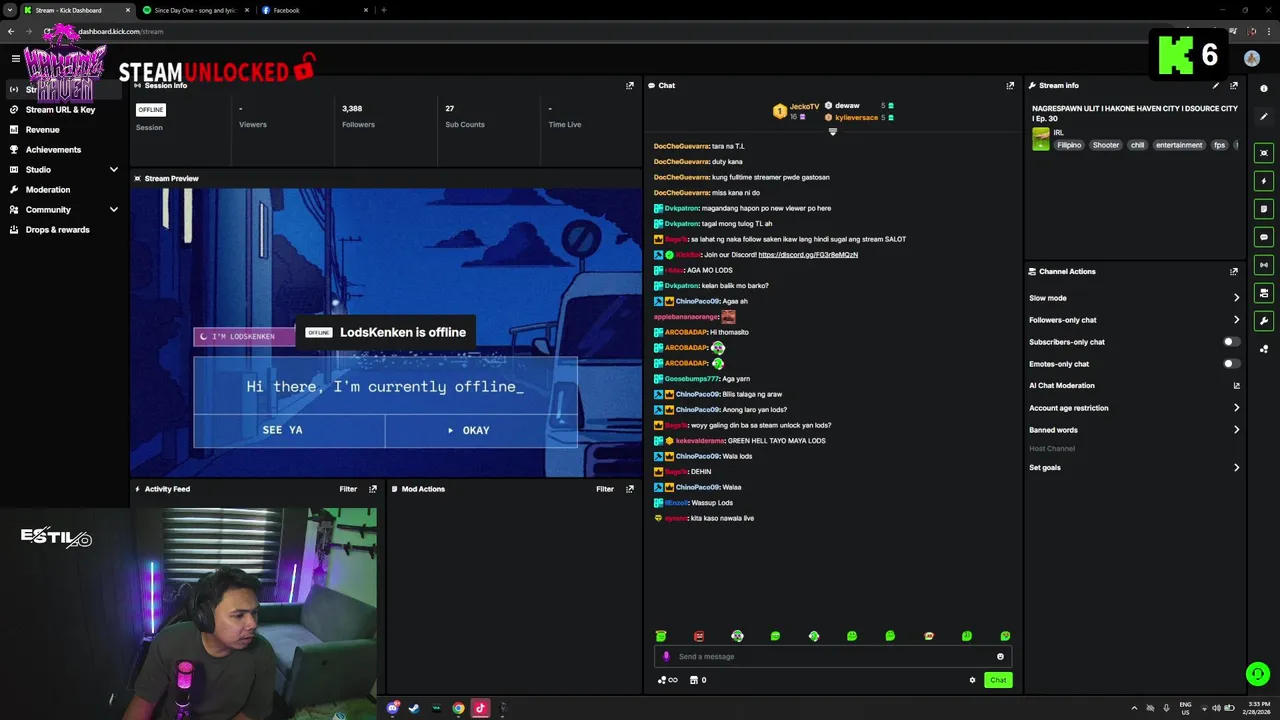The height and width of the screenshot is (720, 1280).
Task: Open chat settings gear
Action: point(972,680)
